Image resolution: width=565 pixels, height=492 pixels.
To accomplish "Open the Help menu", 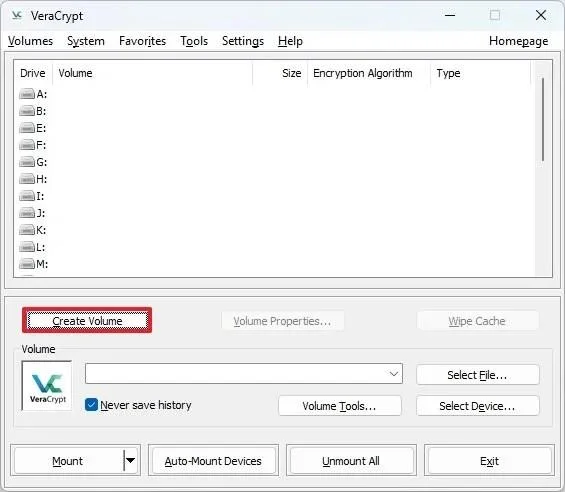I will point(290,41).
